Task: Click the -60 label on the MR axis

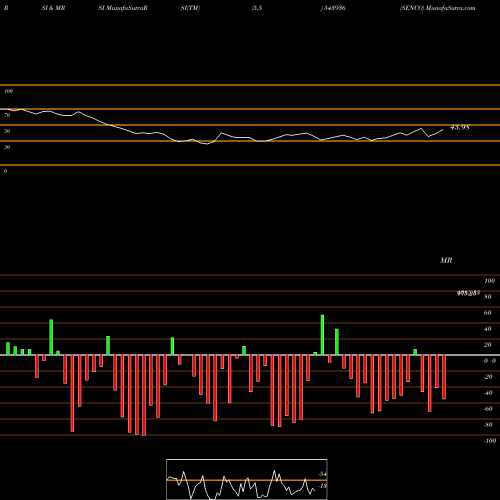Action: point(488,409)
